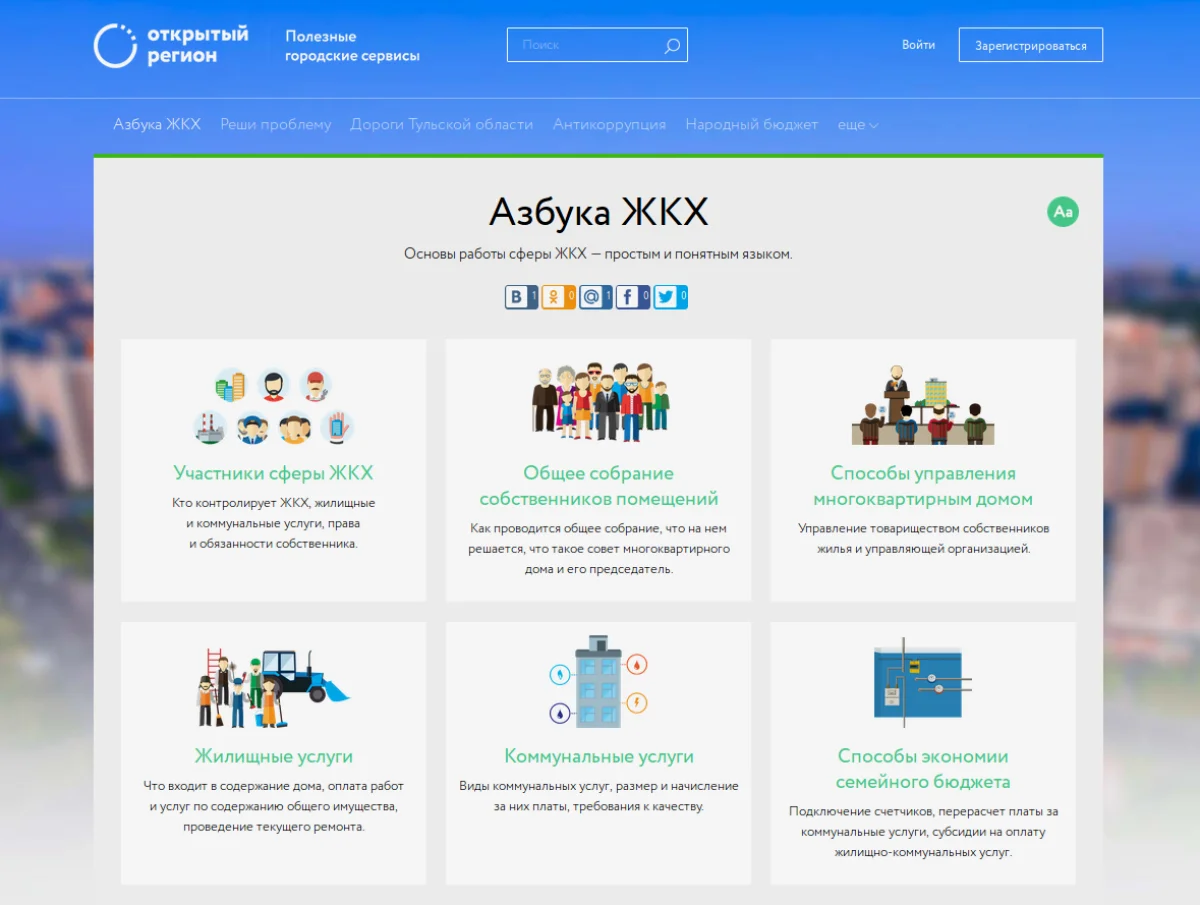Viewport: 1200px width, 905px height.
Task: Toggle the green Aa font size button
Action: pos(1062,212)
